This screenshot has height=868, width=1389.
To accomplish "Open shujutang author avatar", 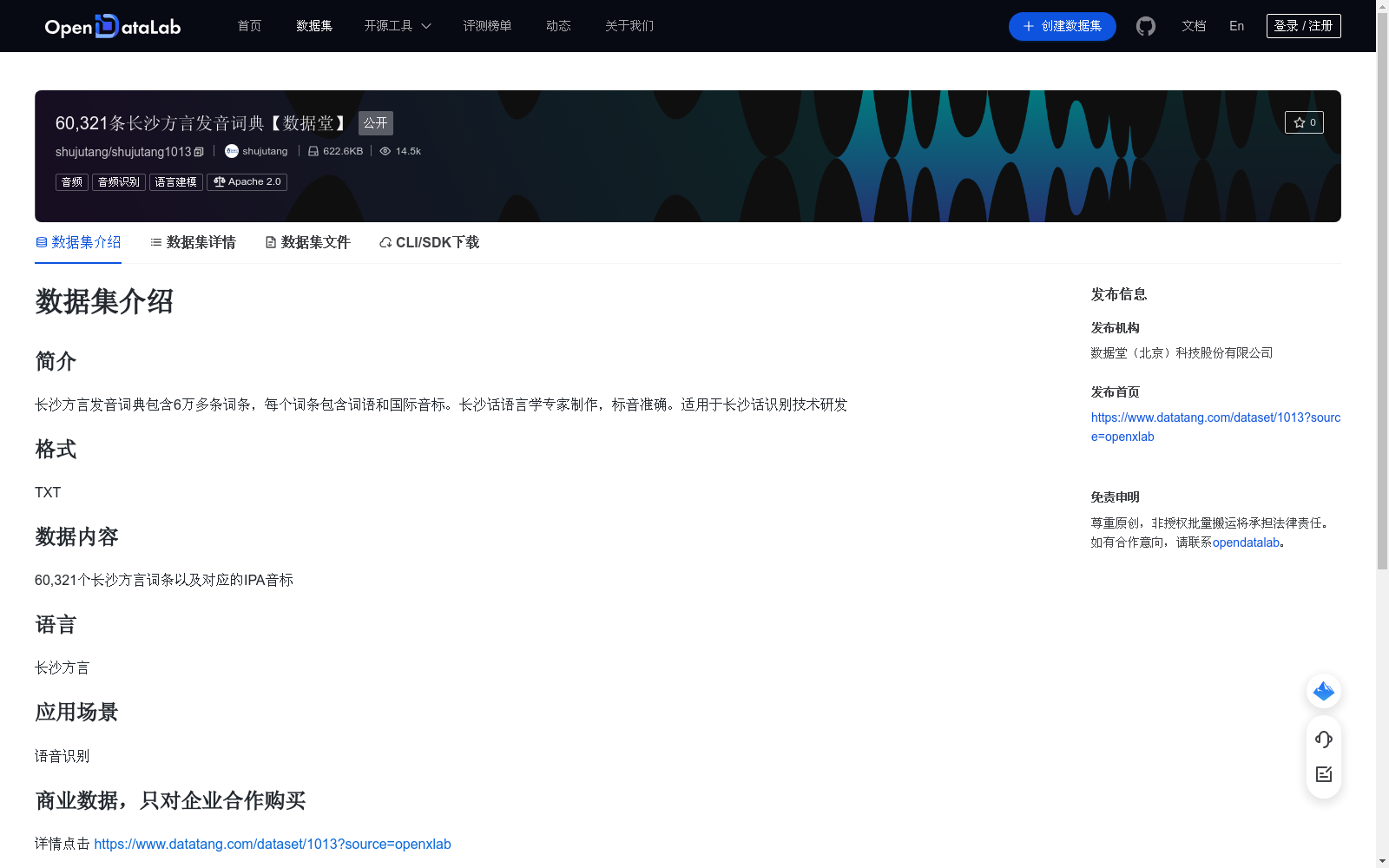I will click(232, 151).
